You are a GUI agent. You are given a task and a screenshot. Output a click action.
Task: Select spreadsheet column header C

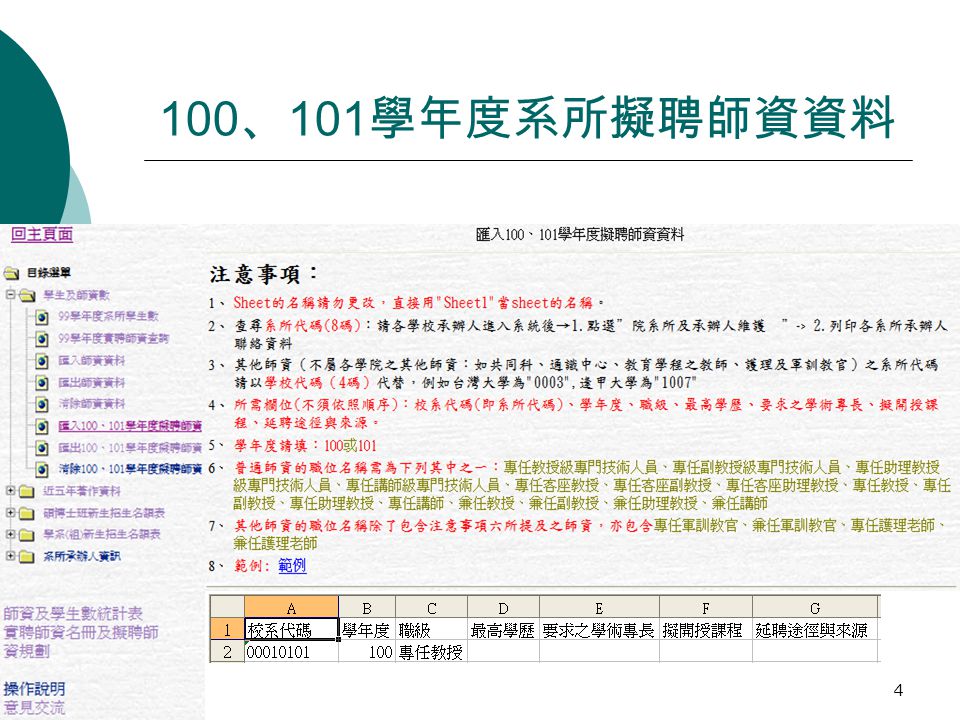[x=432, y=609]
